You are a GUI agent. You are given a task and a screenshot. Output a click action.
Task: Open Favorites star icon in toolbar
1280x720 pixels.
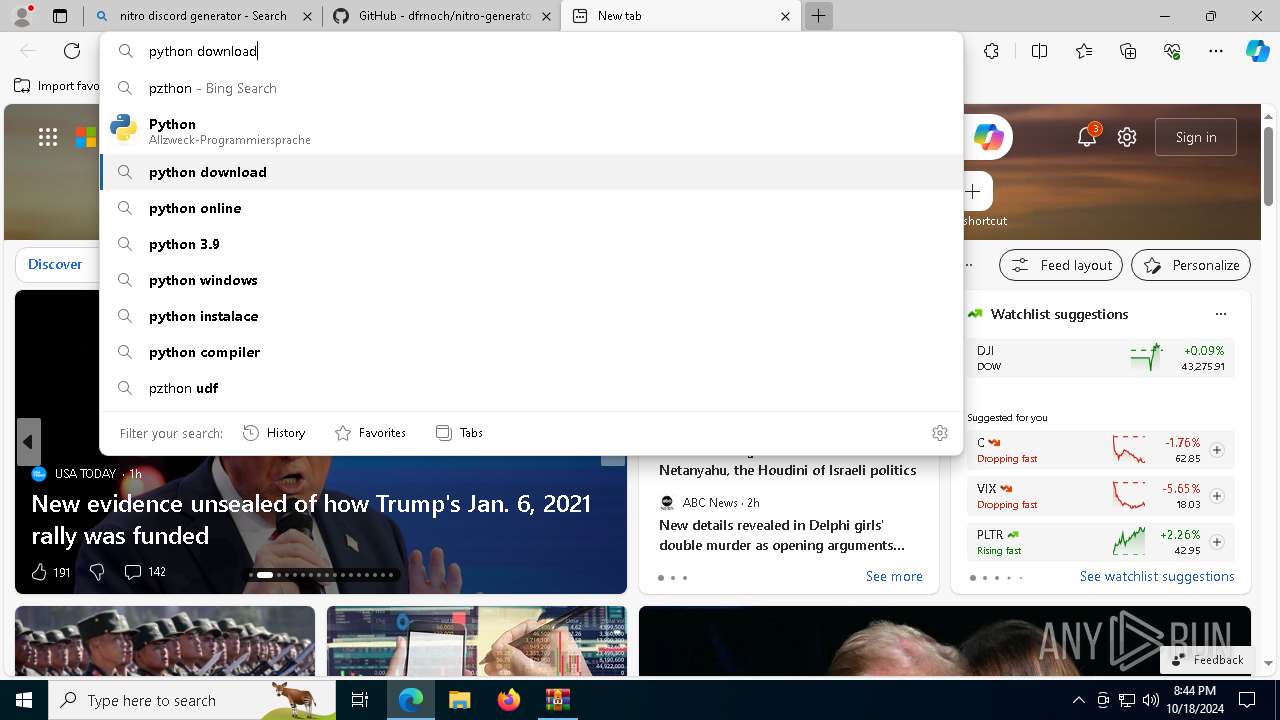click(1084, 51)
